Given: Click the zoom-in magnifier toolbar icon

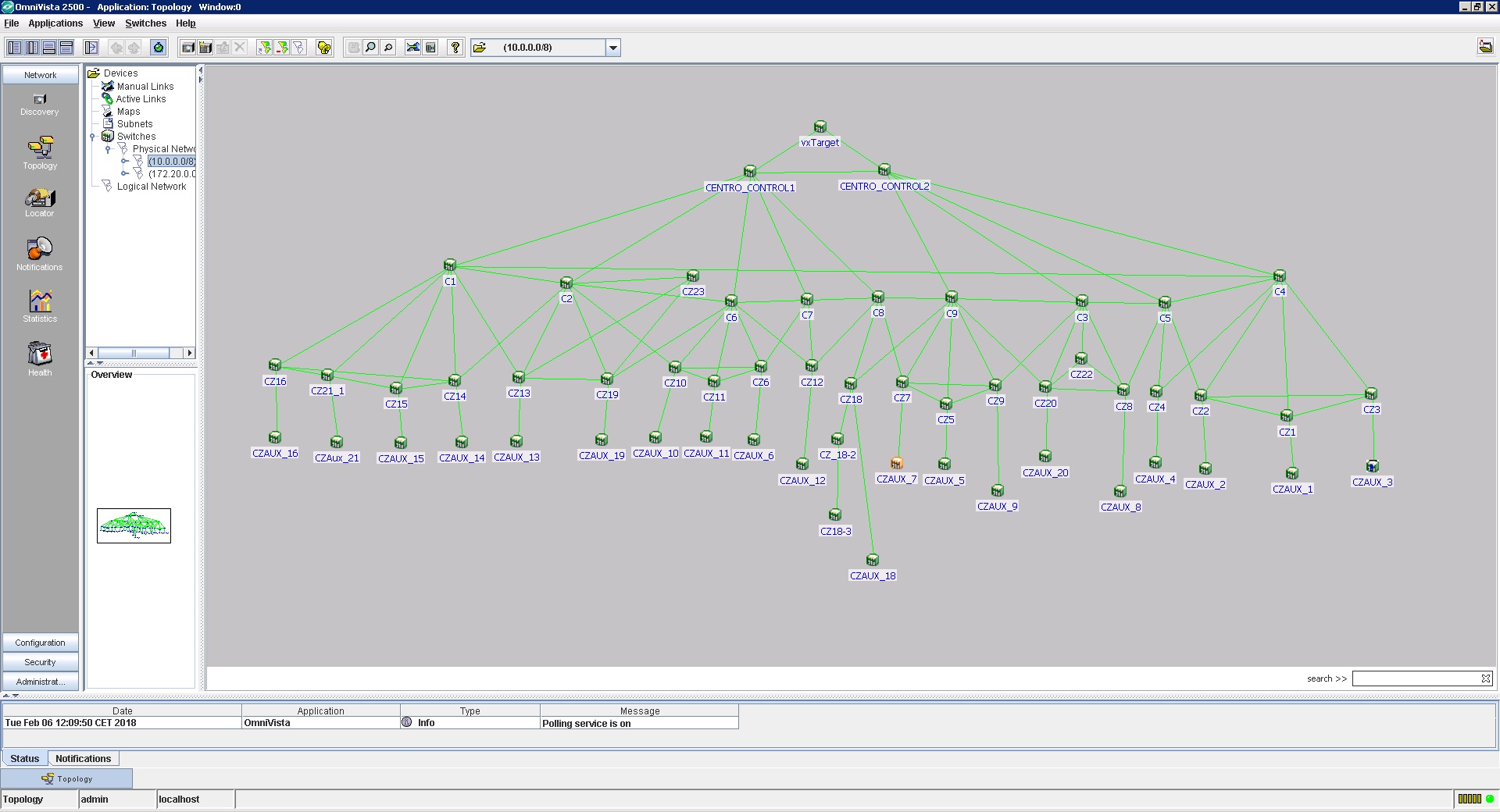Looking at the screenshot, I should click(x=370, y=48).
